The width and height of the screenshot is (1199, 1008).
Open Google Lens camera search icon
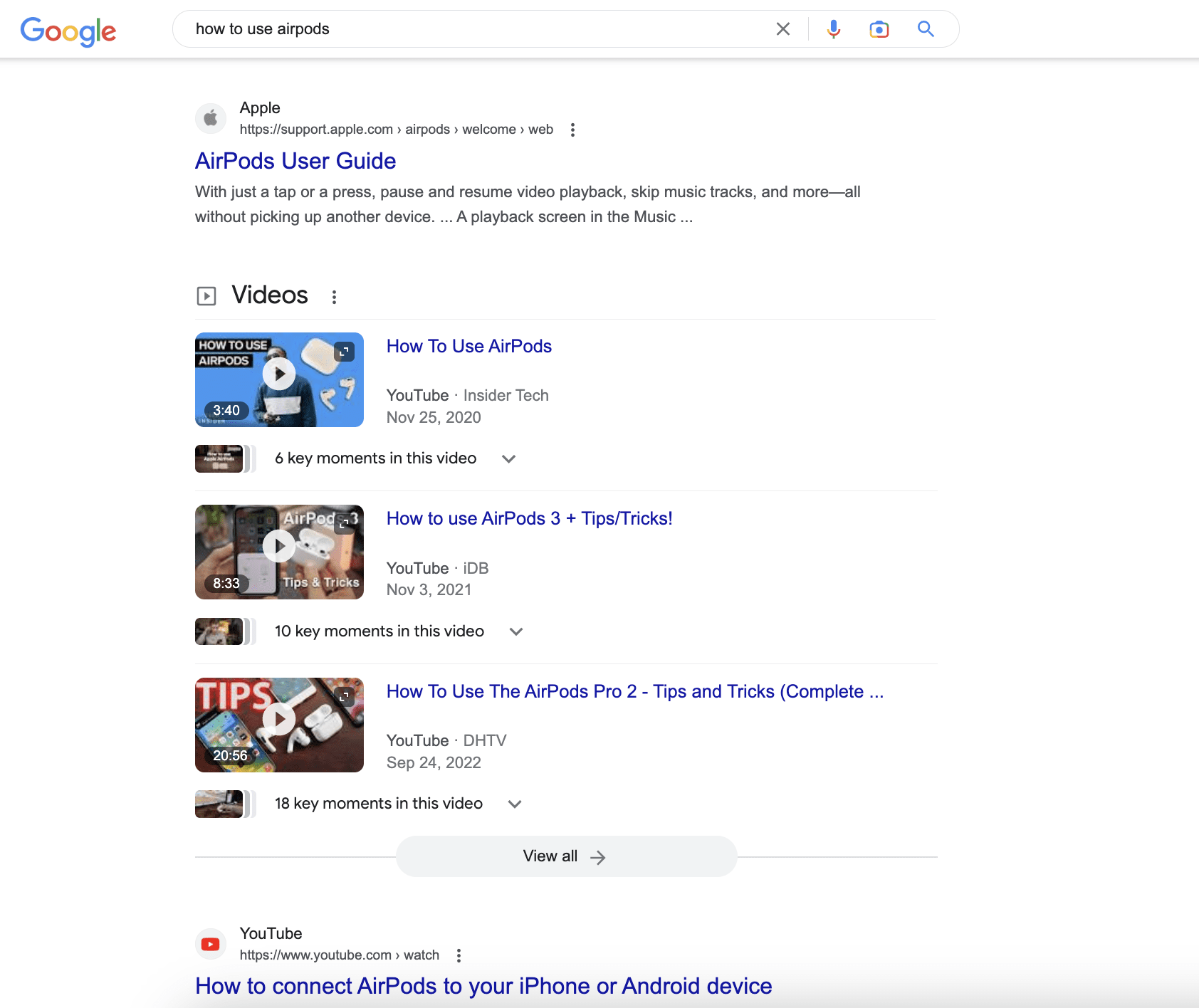point(879,29)
